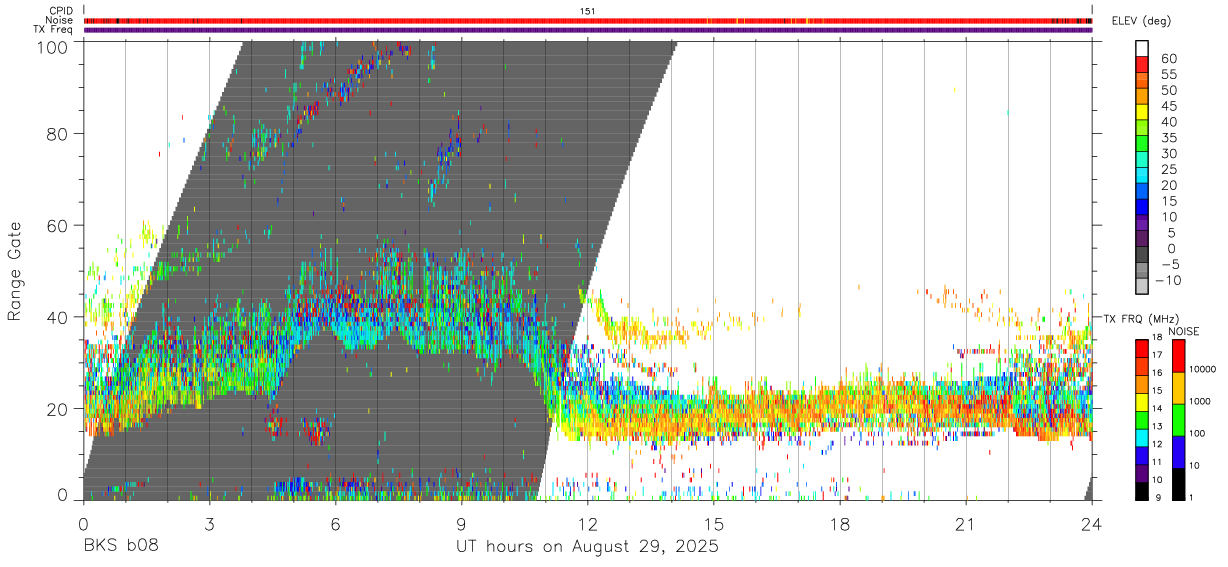Click the 'TX Freq' row label at top left
This screenshot has height=567, width=1228.
click(54, 30)
